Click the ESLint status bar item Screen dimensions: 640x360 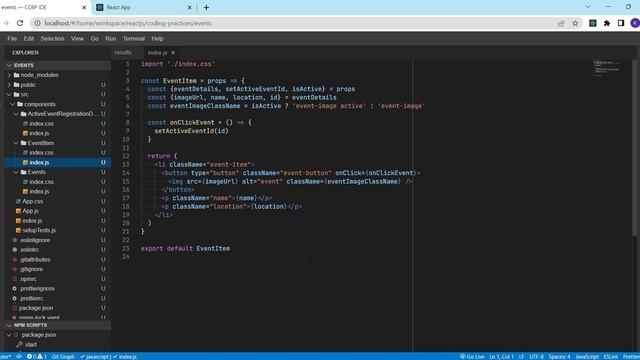(x=611, y=356)
